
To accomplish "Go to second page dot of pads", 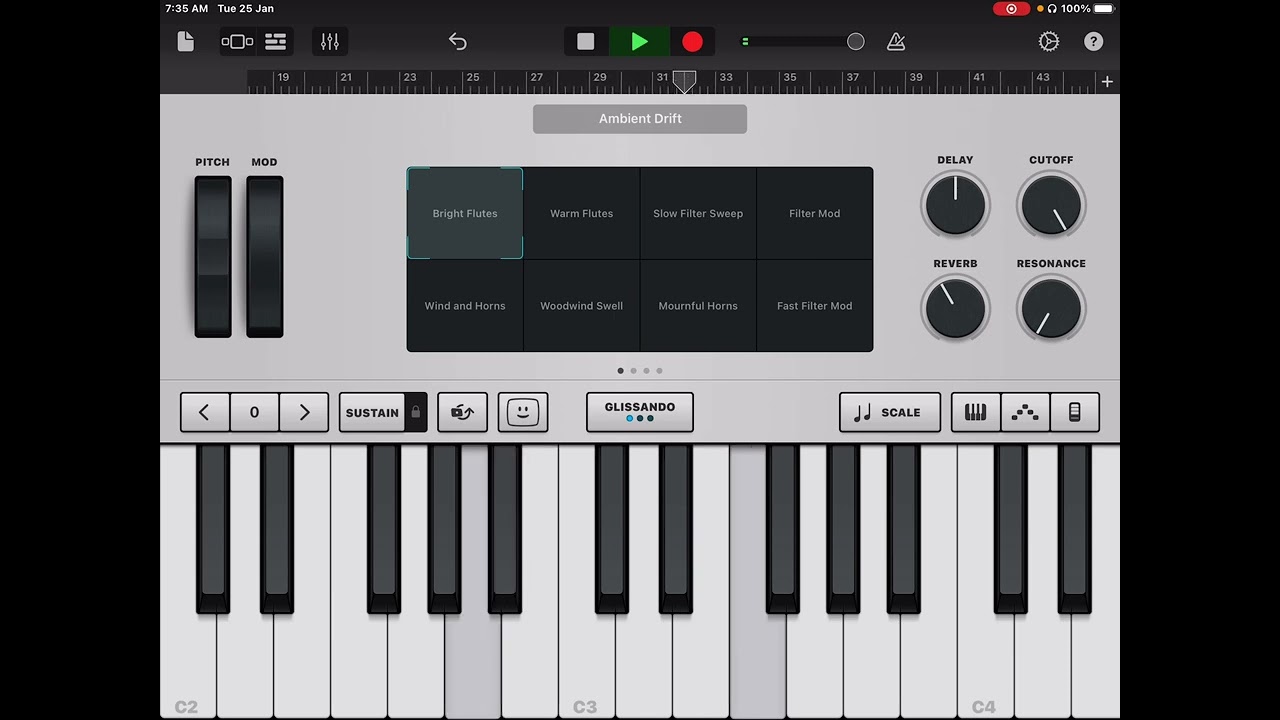I will coord(633,371).
